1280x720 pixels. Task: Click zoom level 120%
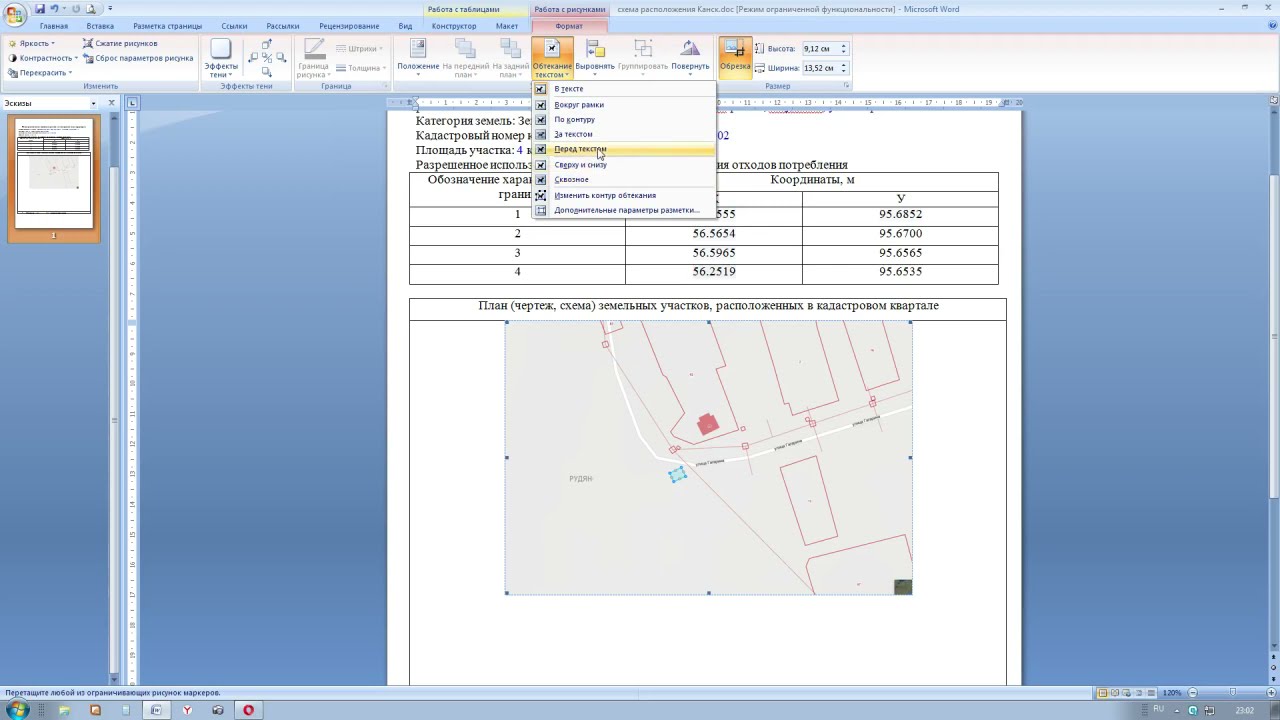[x=1172, y=693]
